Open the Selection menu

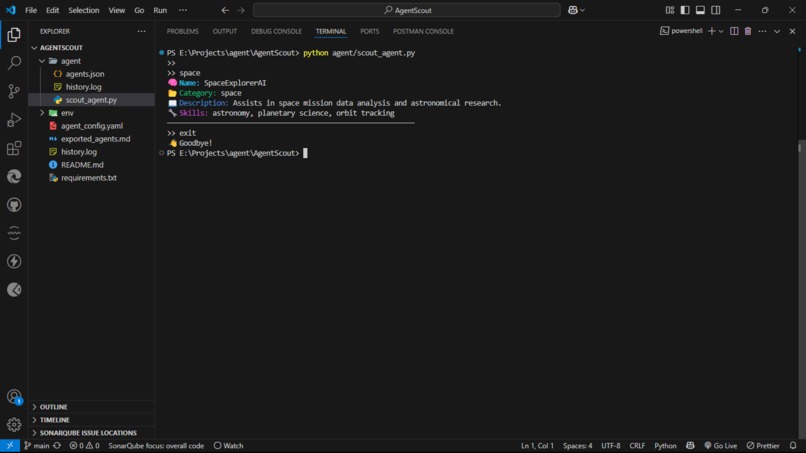84,10
